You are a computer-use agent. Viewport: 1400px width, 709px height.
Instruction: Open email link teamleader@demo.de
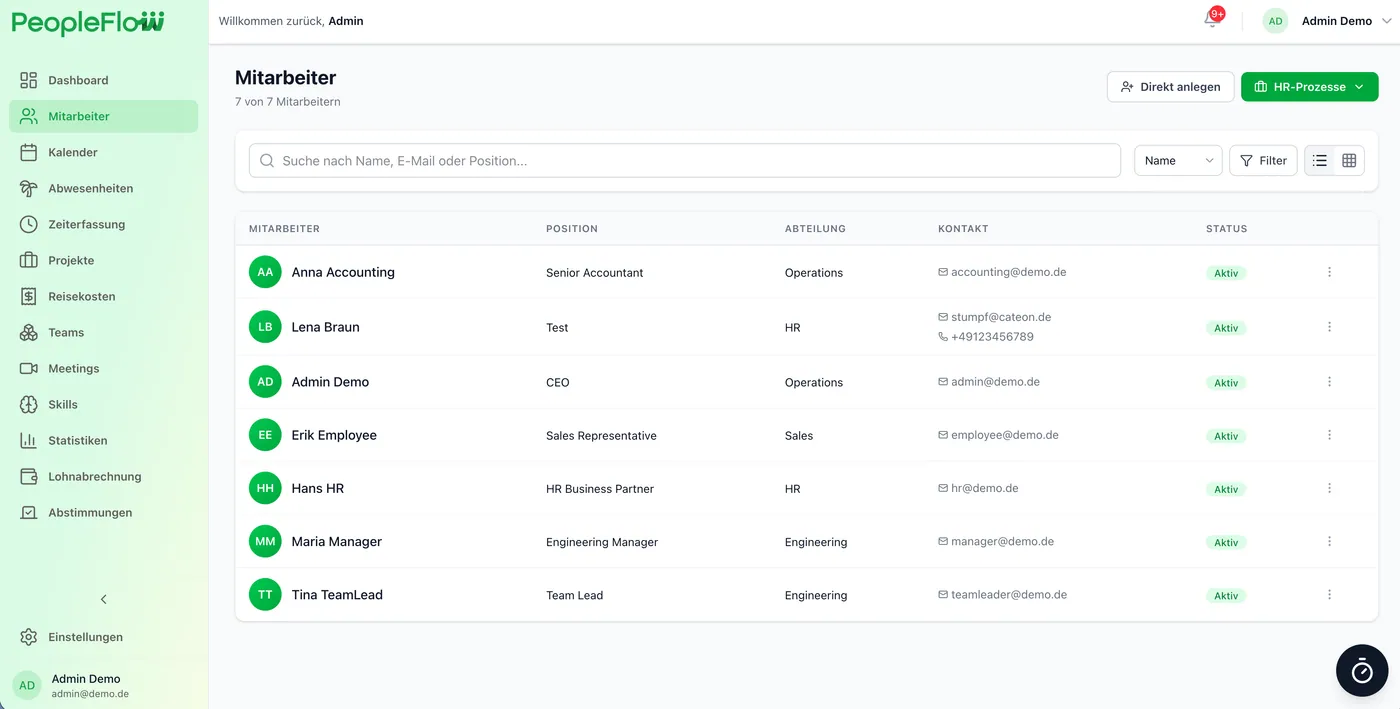(1009, 594)
